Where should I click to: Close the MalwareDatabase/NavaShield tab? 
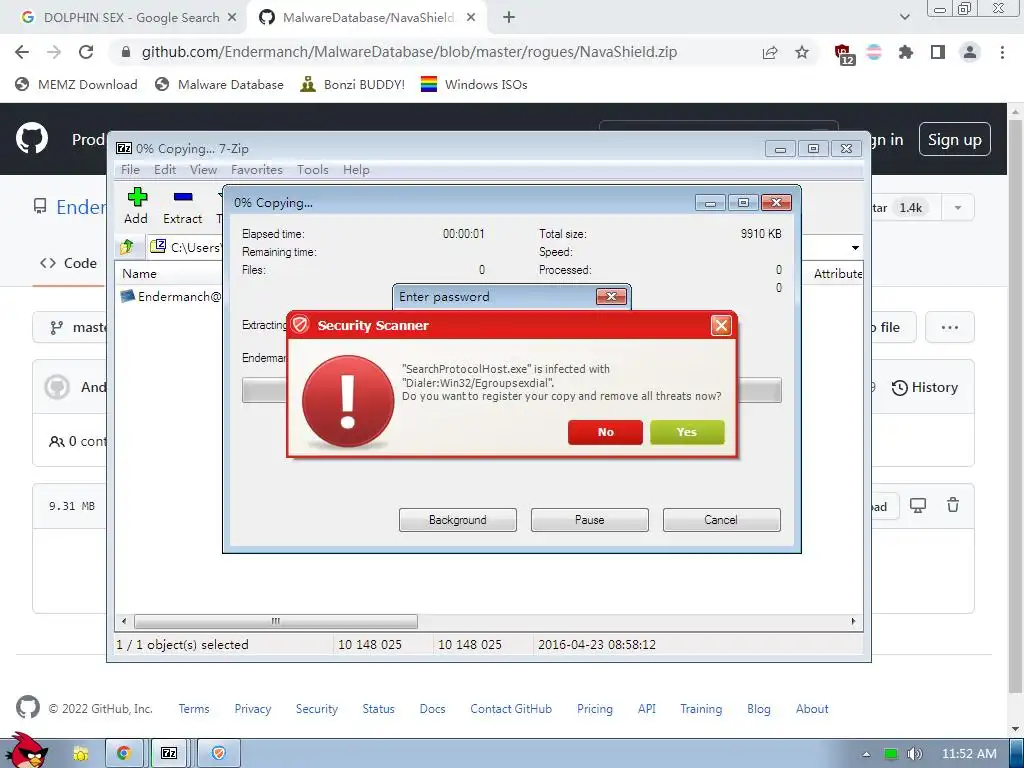tap(471, 18)
